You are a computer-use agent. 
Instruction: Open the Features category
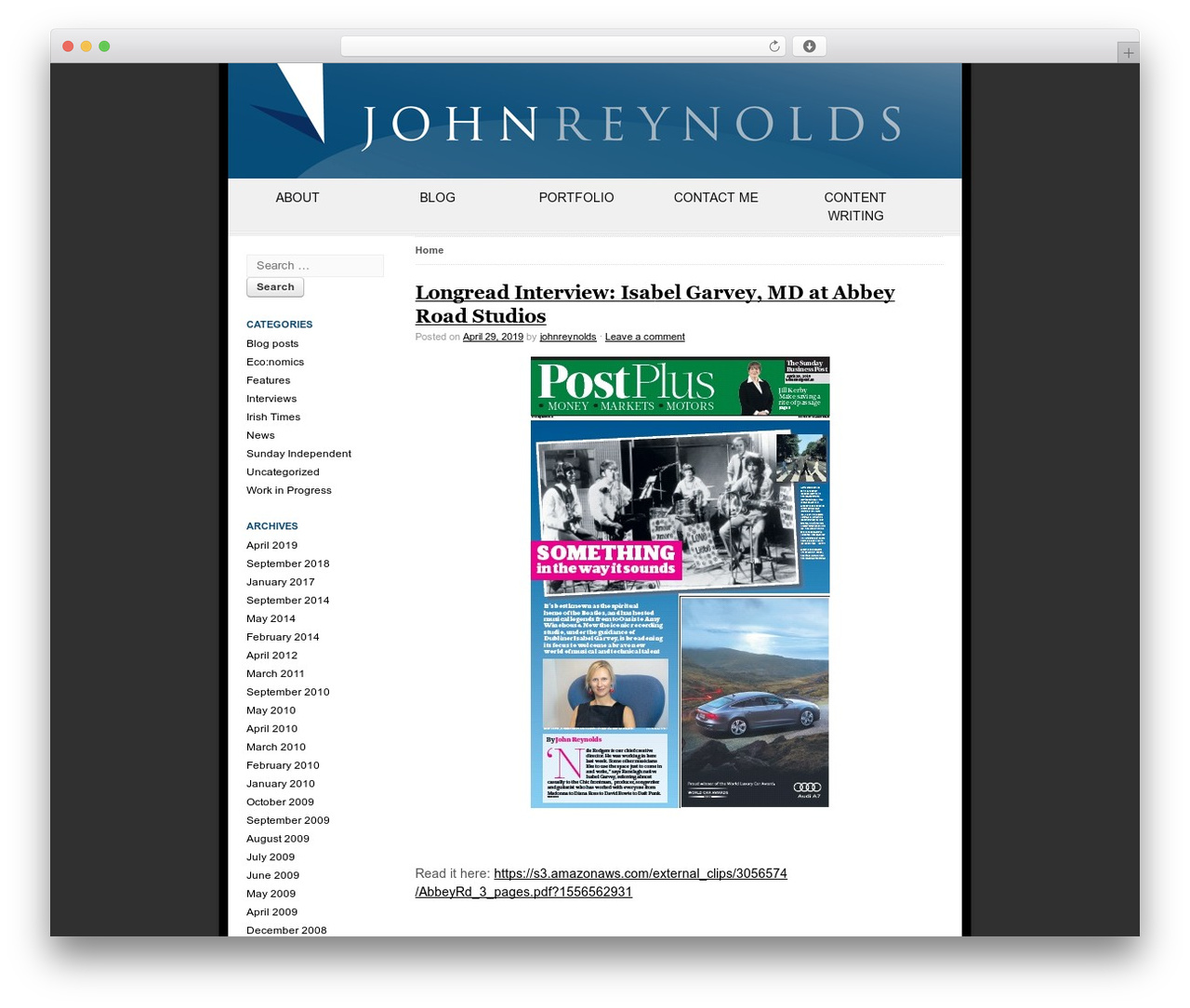[x=268, y=380]
